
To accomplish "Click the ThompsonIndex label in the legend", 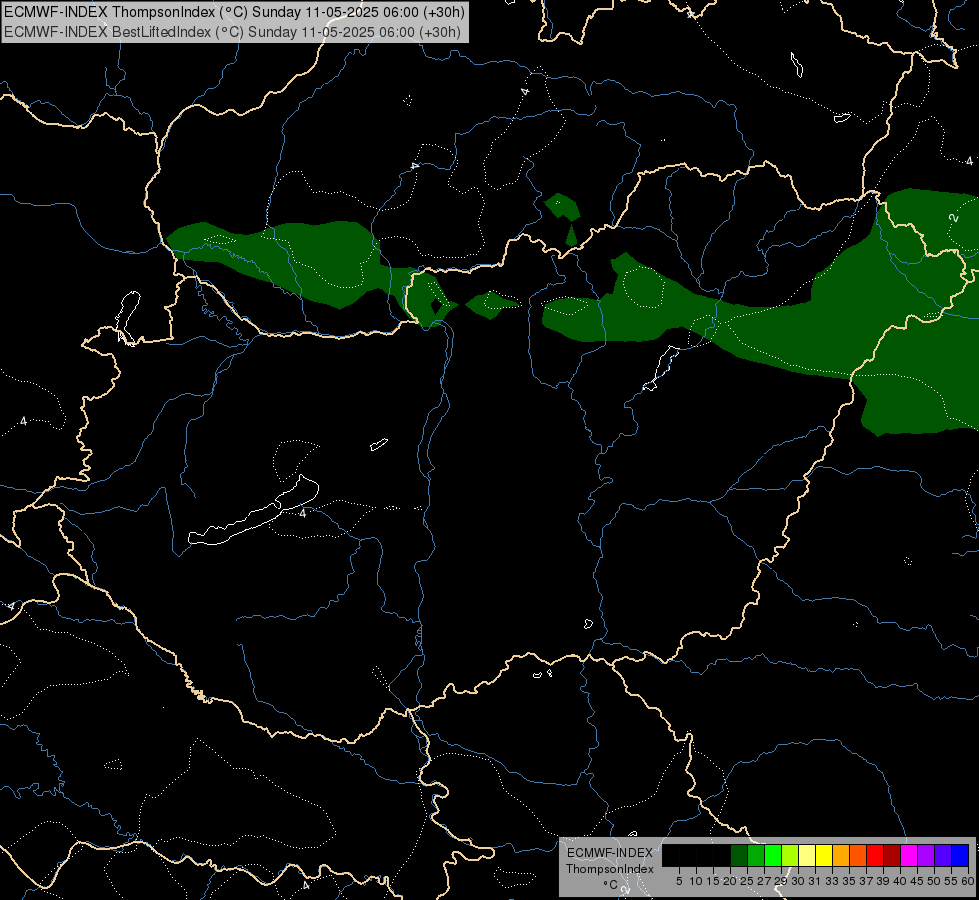I will coord(609,869).
